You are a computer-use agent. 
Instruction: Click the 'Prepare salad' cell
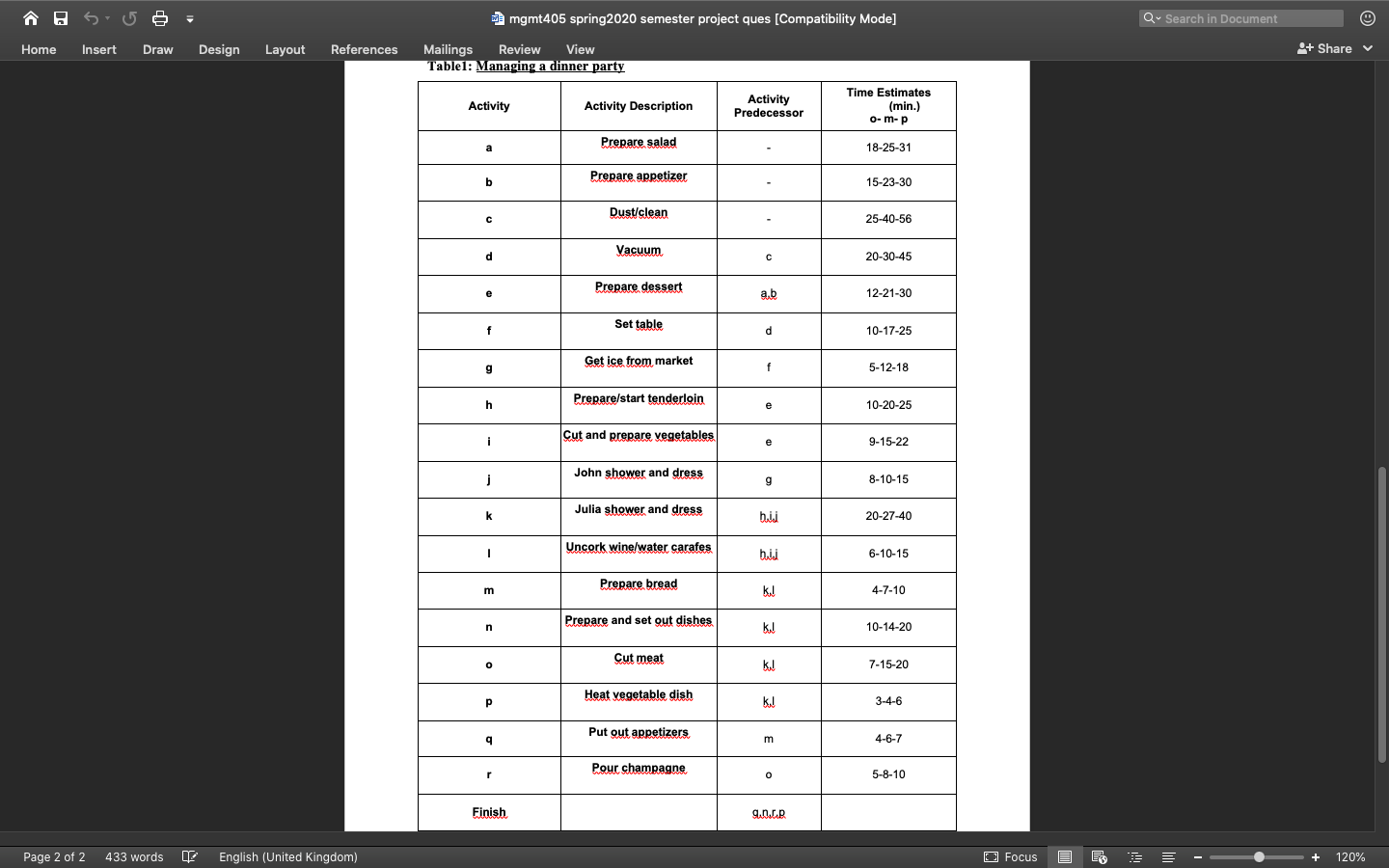click(639, 148)
